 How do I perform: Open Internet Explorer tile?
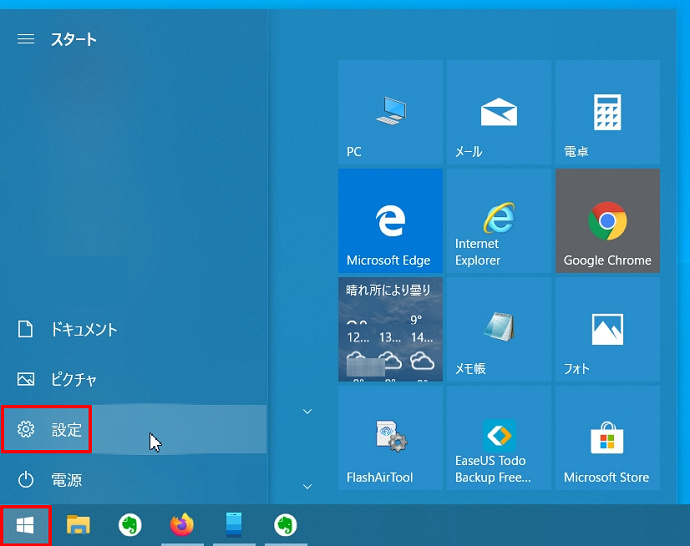499,221
